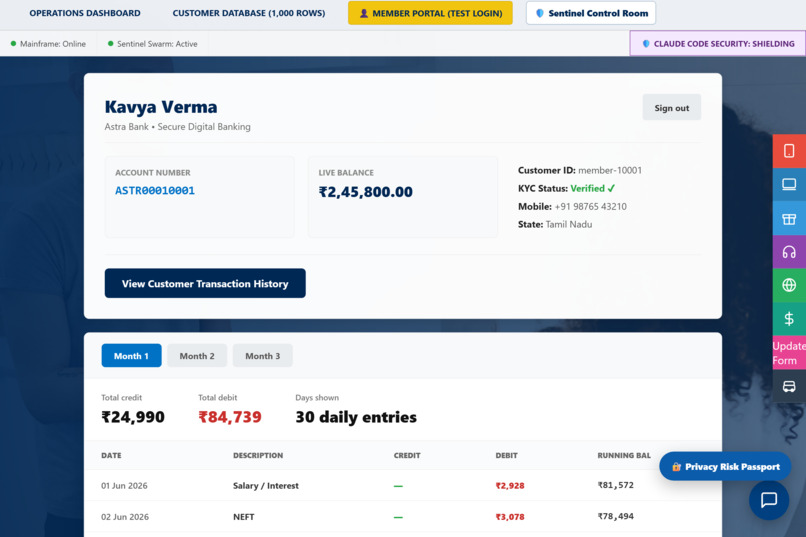Click the bus icon in sidebar
806x537 pixels.
[789, 386]
